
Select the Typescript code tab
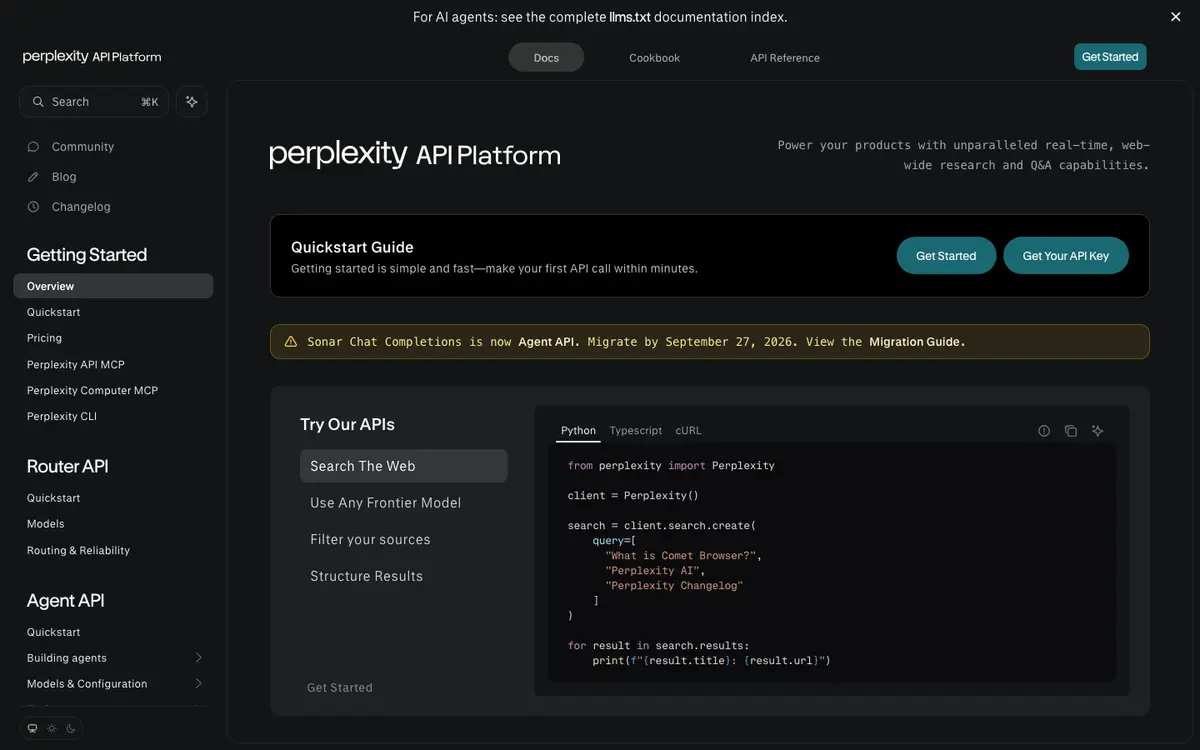coord(636,431)
